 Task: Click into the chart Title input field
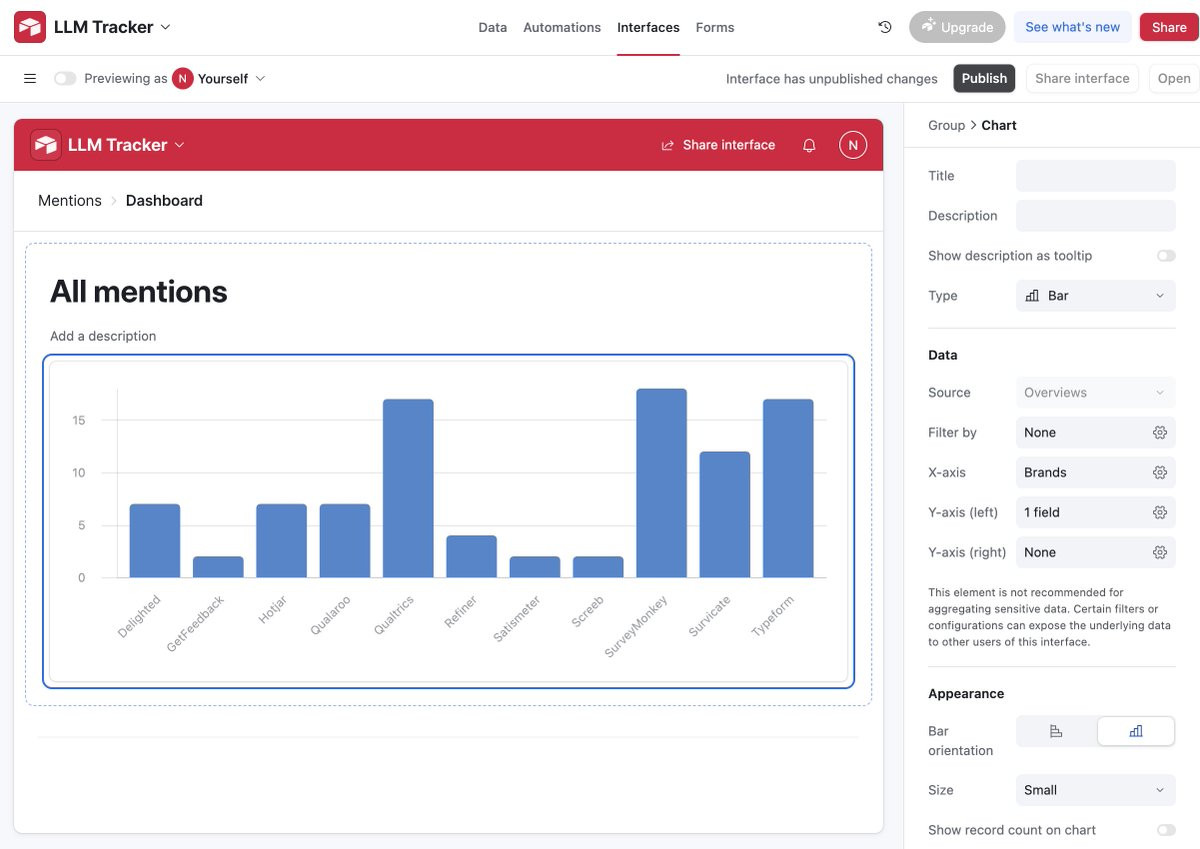(1096, 176)
